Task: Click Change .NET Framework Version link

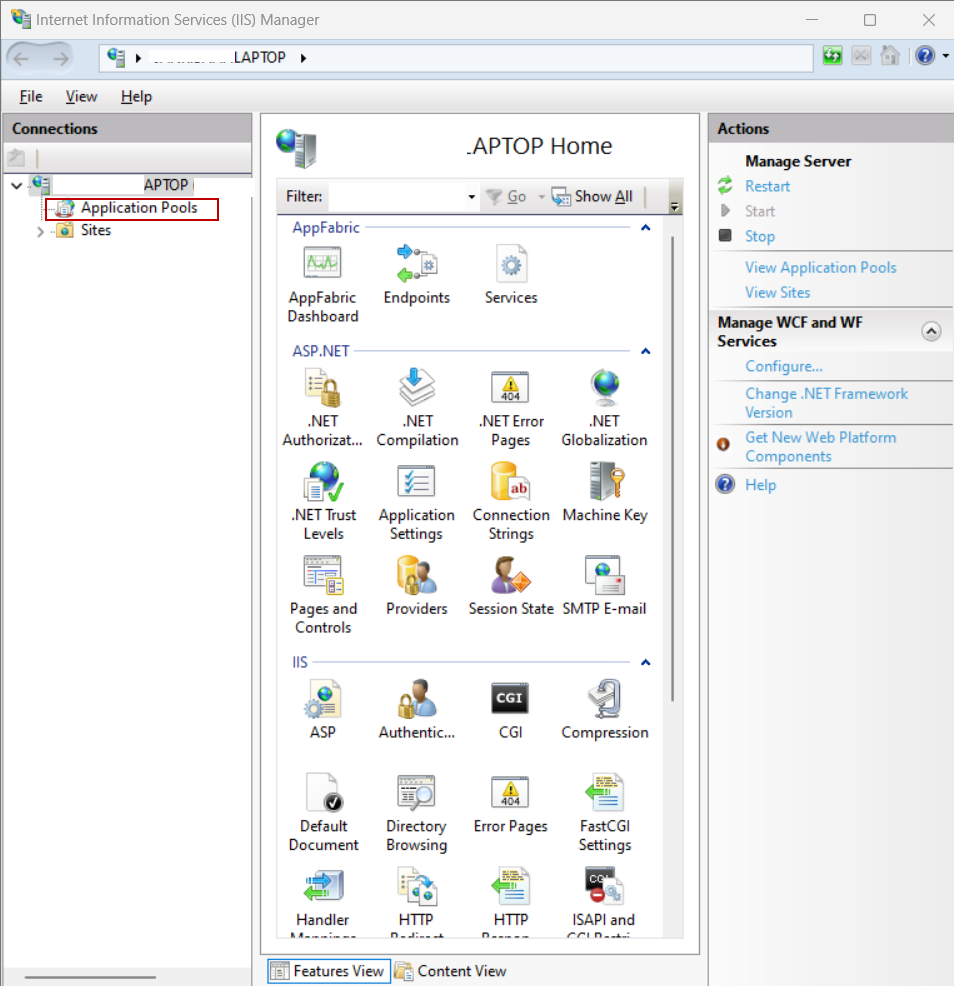Action: (x=826, y=403)
